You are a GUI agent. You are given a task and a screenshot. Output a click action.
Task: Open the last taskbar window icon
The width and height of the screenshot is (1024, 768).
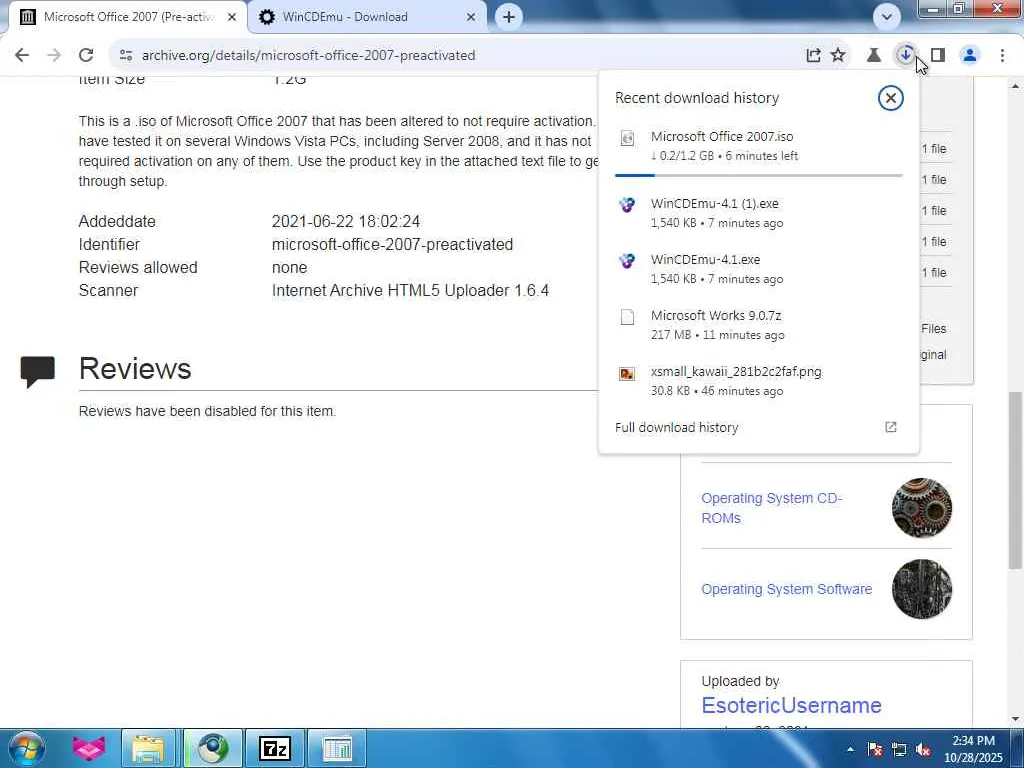[337, 748]
